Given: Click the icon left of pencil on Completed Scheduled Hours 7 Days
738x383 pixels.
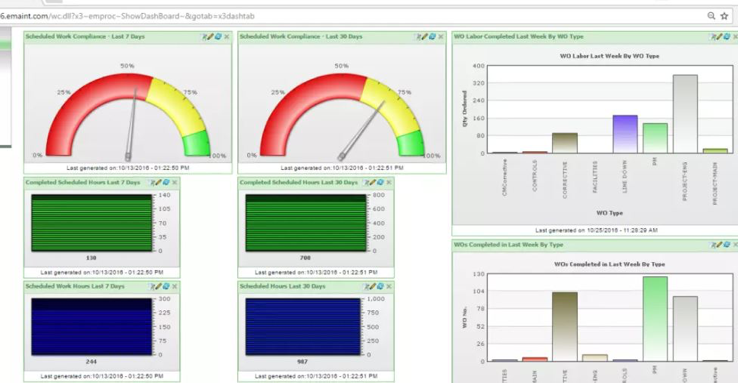Looking at the screenshot, I should tap(152, 183).
